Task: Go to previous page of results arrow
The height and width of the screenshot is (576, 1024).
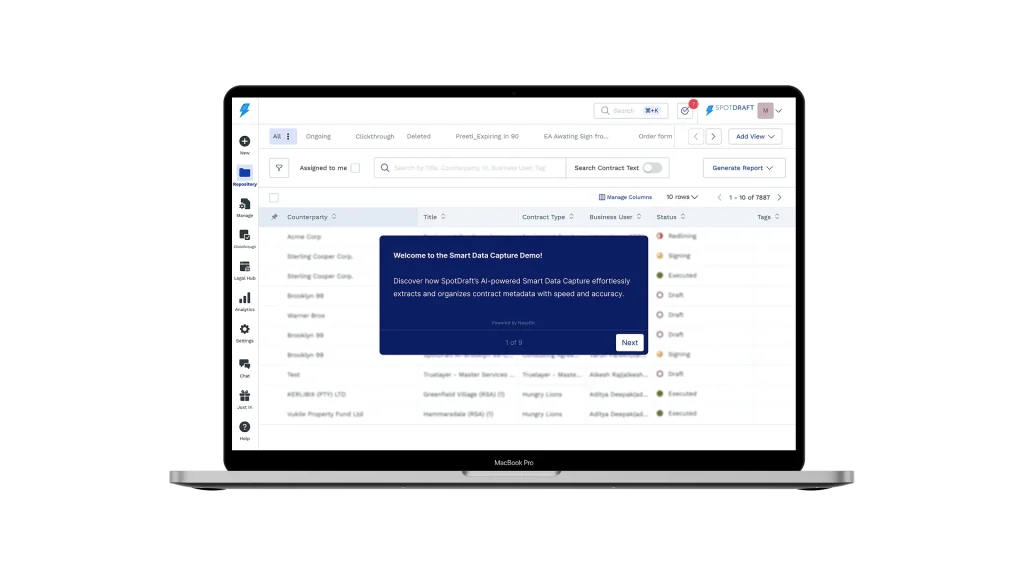Action: [720, 197]
